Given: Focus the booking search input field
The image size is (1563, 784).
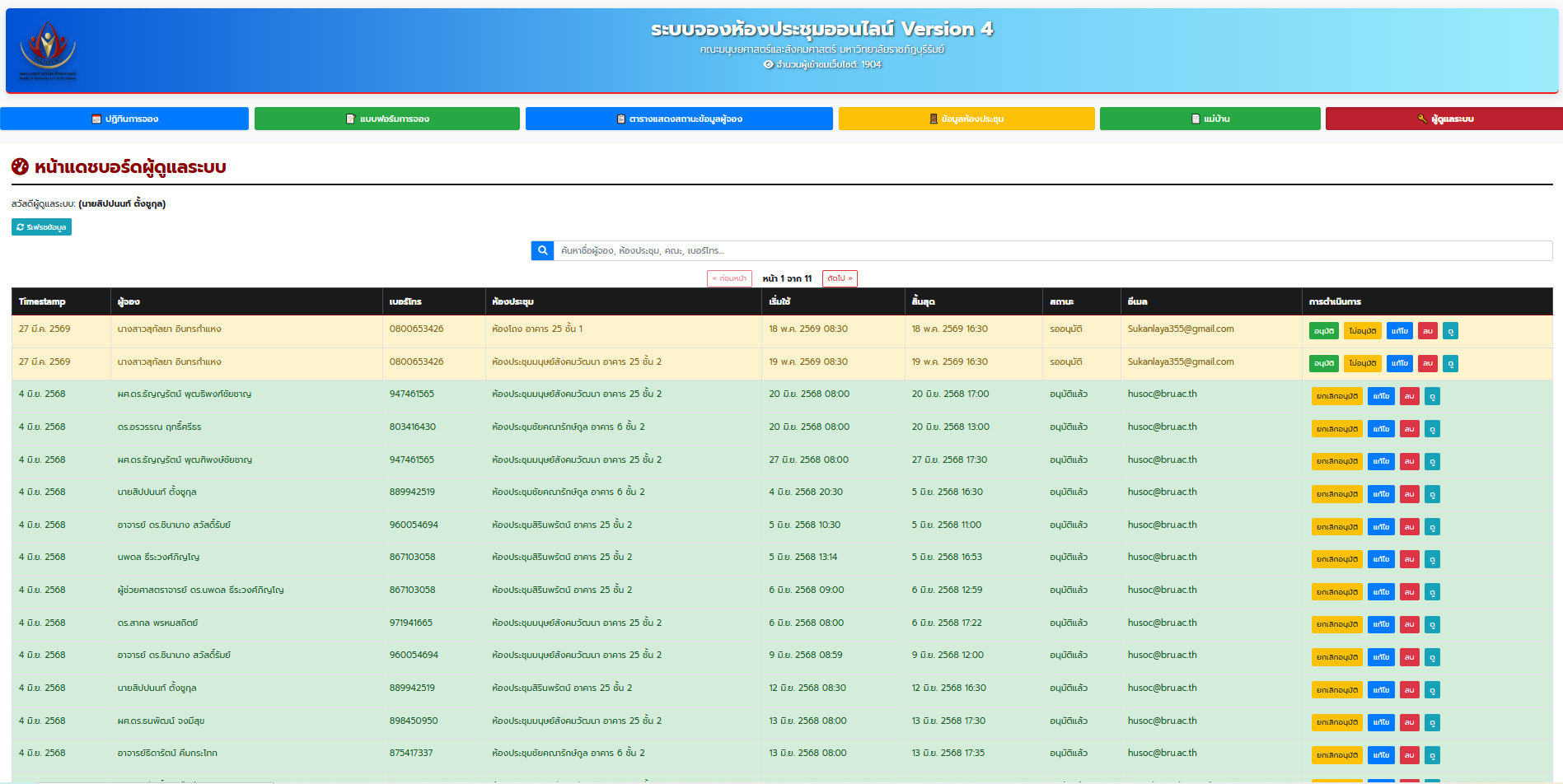Looking at the screenshot, I should [x=1053, y=250].
